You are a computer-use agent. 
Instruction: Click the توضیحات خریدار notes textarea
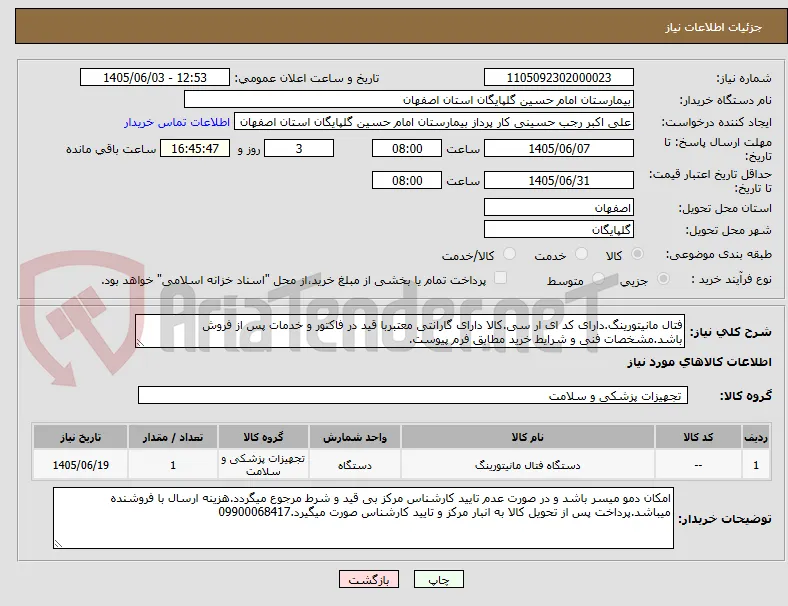[x=363, y=518]
